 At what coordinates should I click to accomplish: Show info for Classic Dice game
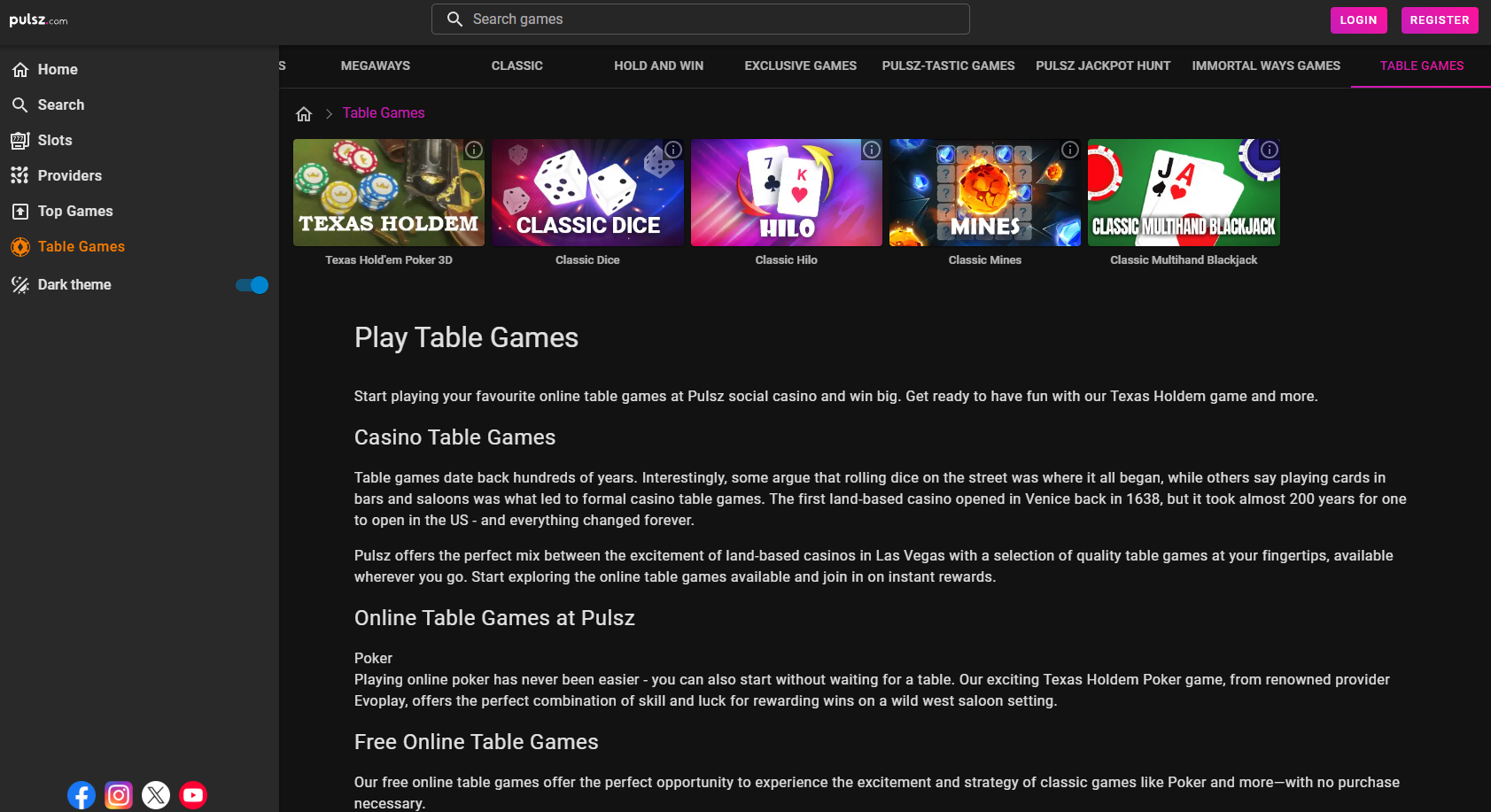coord(673,150)
